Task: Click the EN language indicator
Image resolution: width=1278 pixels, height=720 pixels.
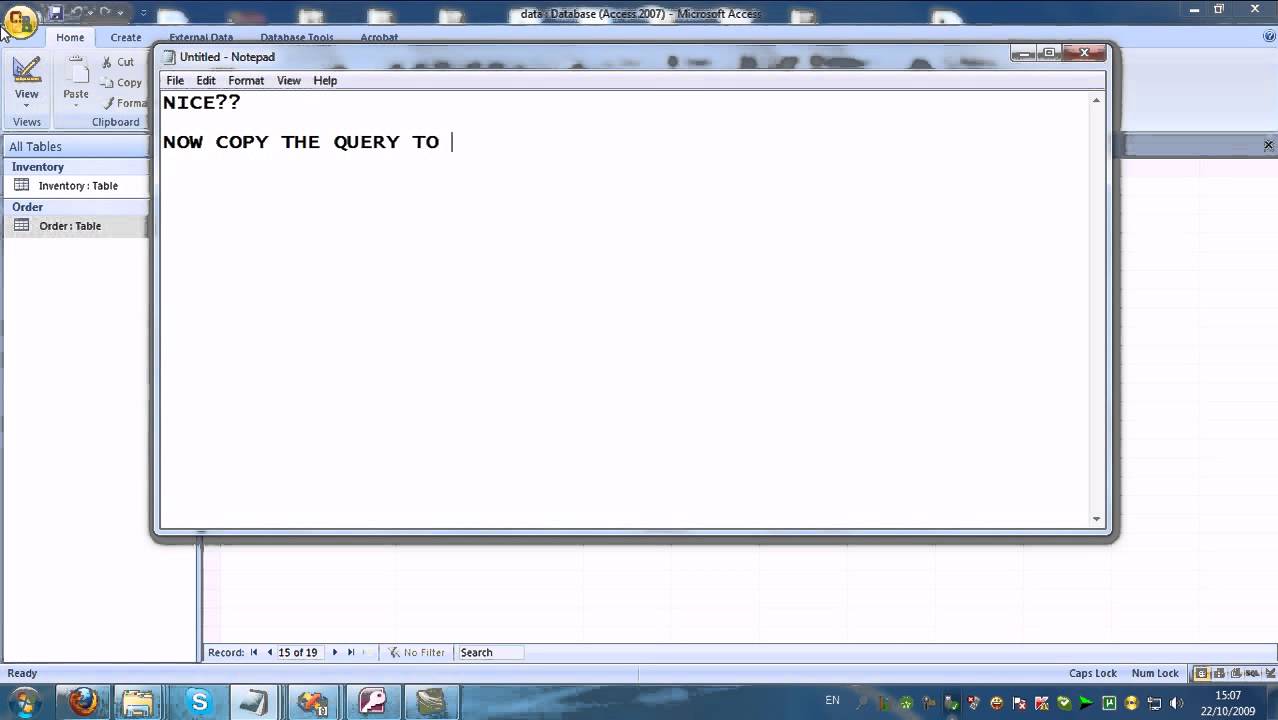Action: tap(833, 701)
